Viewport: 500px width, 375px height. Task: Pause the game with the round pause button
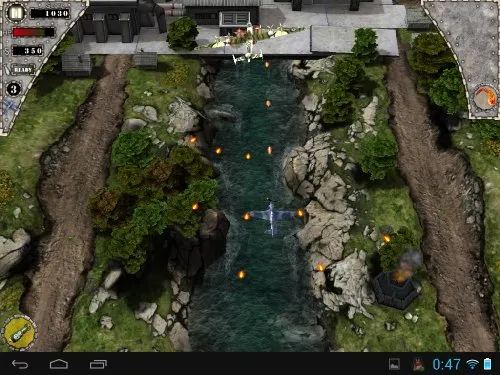coord(15,13)
